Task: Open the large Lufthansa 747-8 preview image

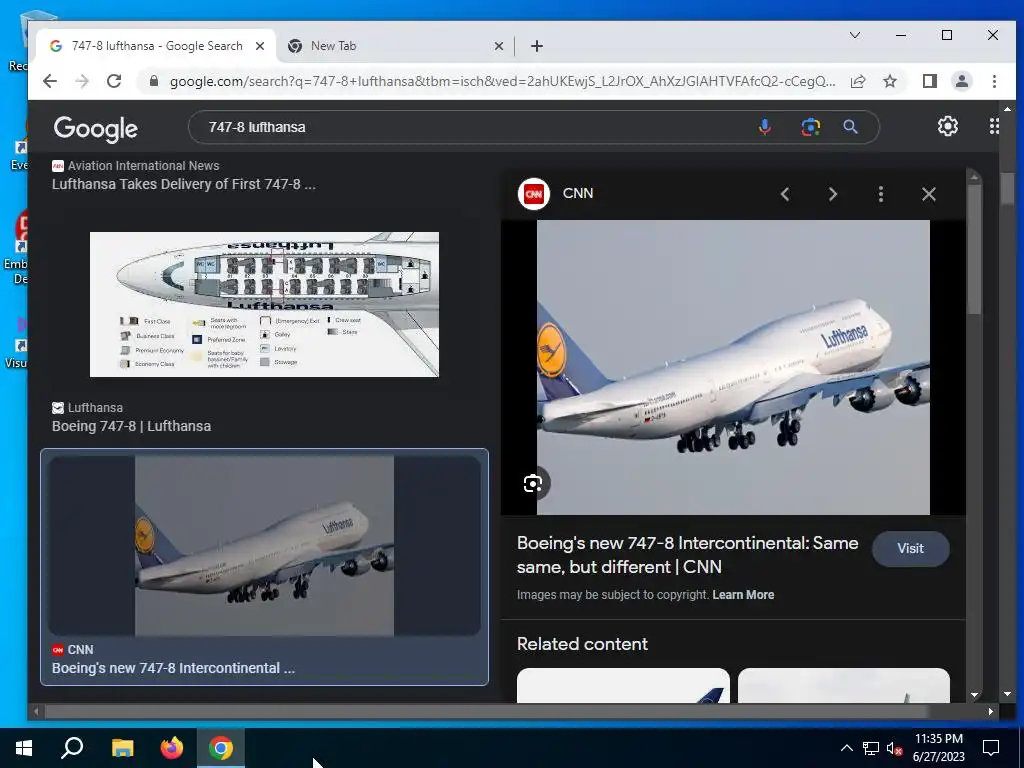Action: pos(733,367)
